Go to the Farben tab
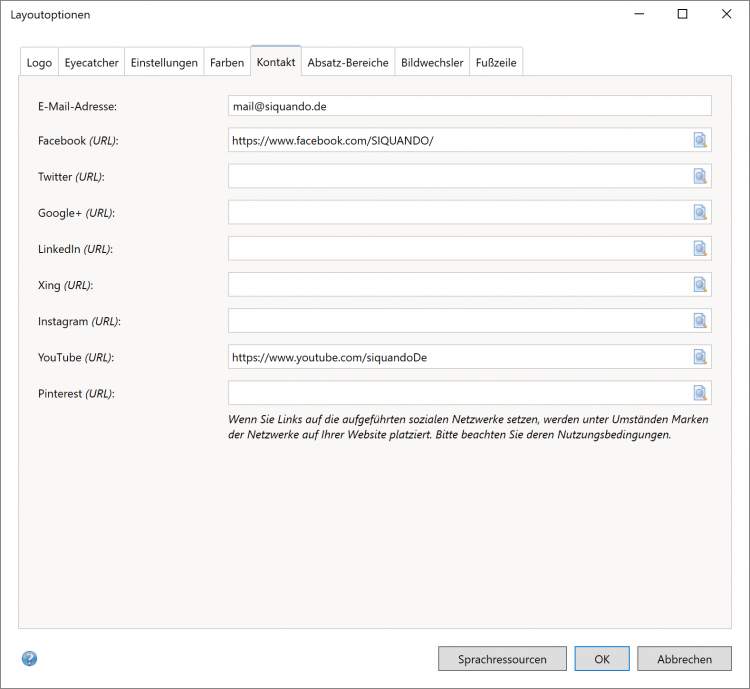 [x=227, y=62]
